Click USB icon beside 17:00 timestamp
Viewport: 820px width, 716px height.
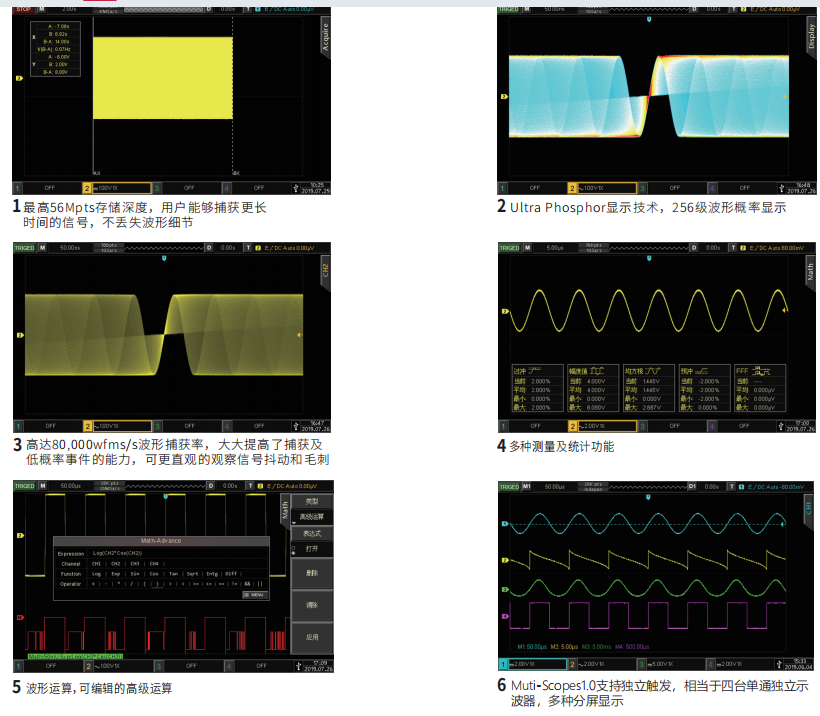point(781,426)
